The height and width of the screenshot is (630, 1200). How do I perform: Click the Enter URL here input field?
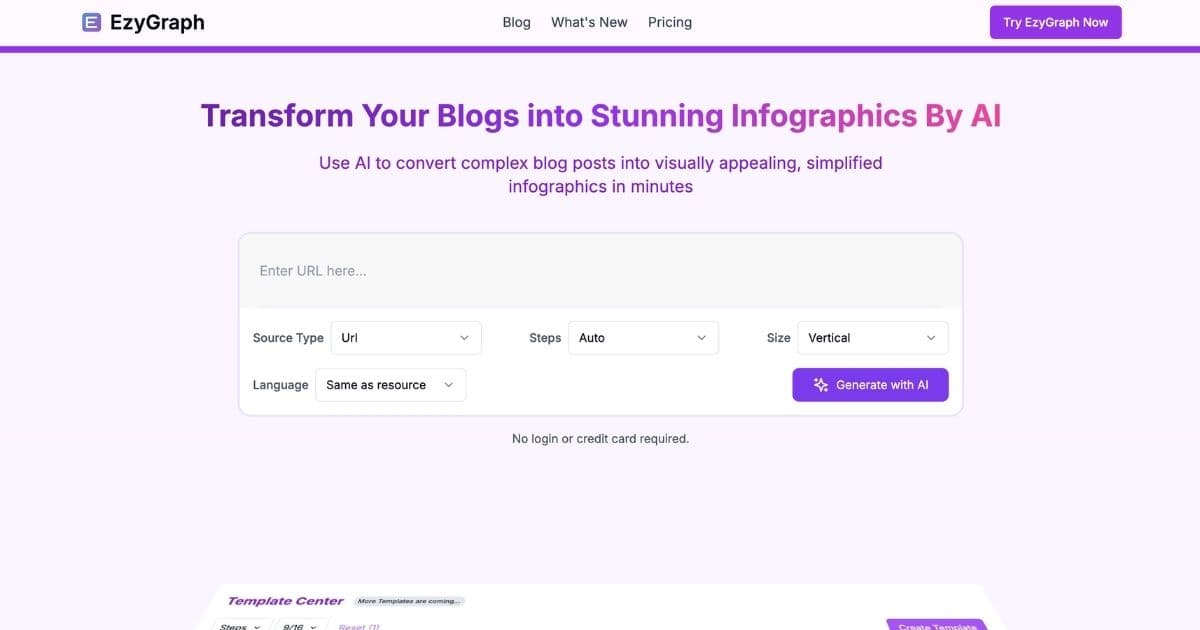pos(600,270)
